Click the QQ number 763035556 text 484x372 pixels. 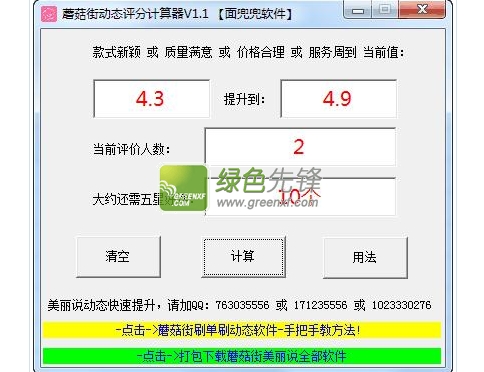click(242, 305)
